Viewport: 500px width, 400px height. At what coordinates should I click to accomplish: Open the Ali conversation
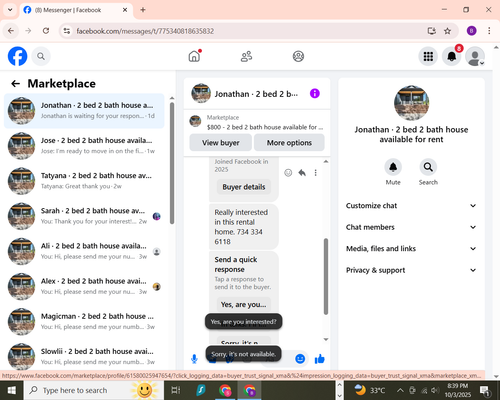tap(84, 251)
